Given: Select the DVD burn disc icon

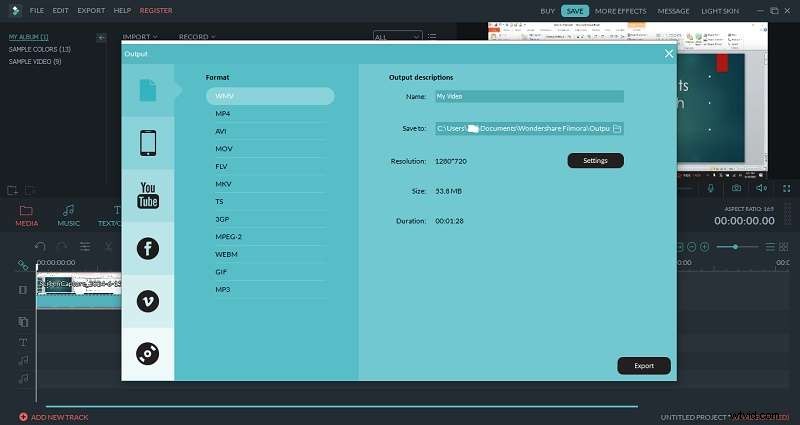Looking at the screenshot, I should (148, 353).
